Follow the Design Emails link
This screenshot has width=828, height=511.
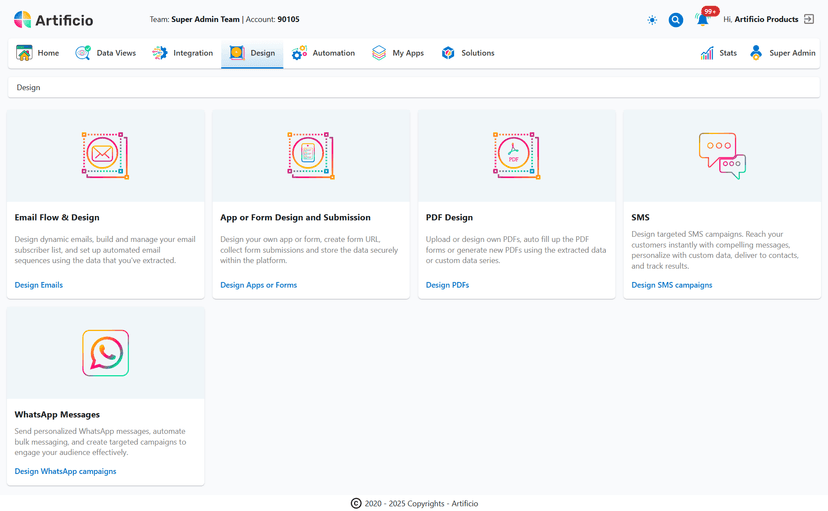tap(39, 285)
